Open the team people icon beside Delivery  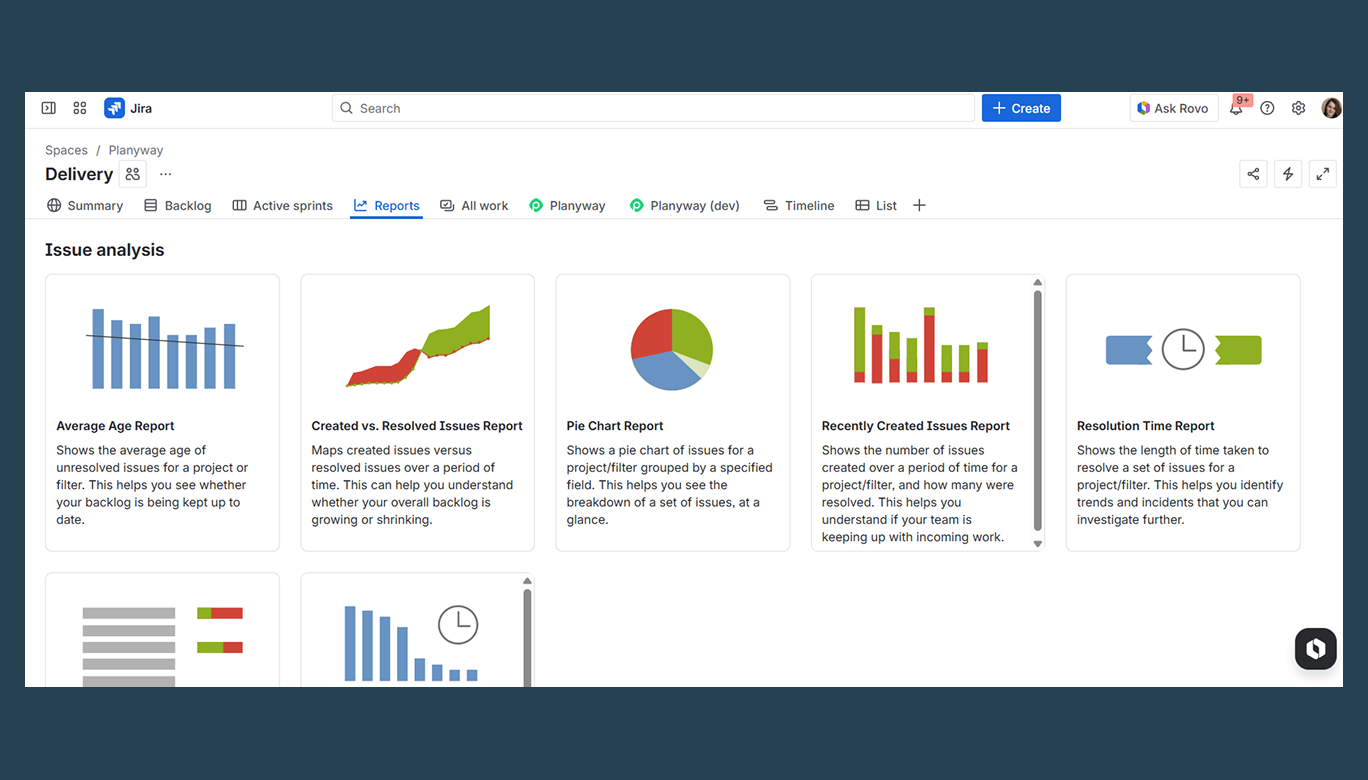click(x=133, y=174)
